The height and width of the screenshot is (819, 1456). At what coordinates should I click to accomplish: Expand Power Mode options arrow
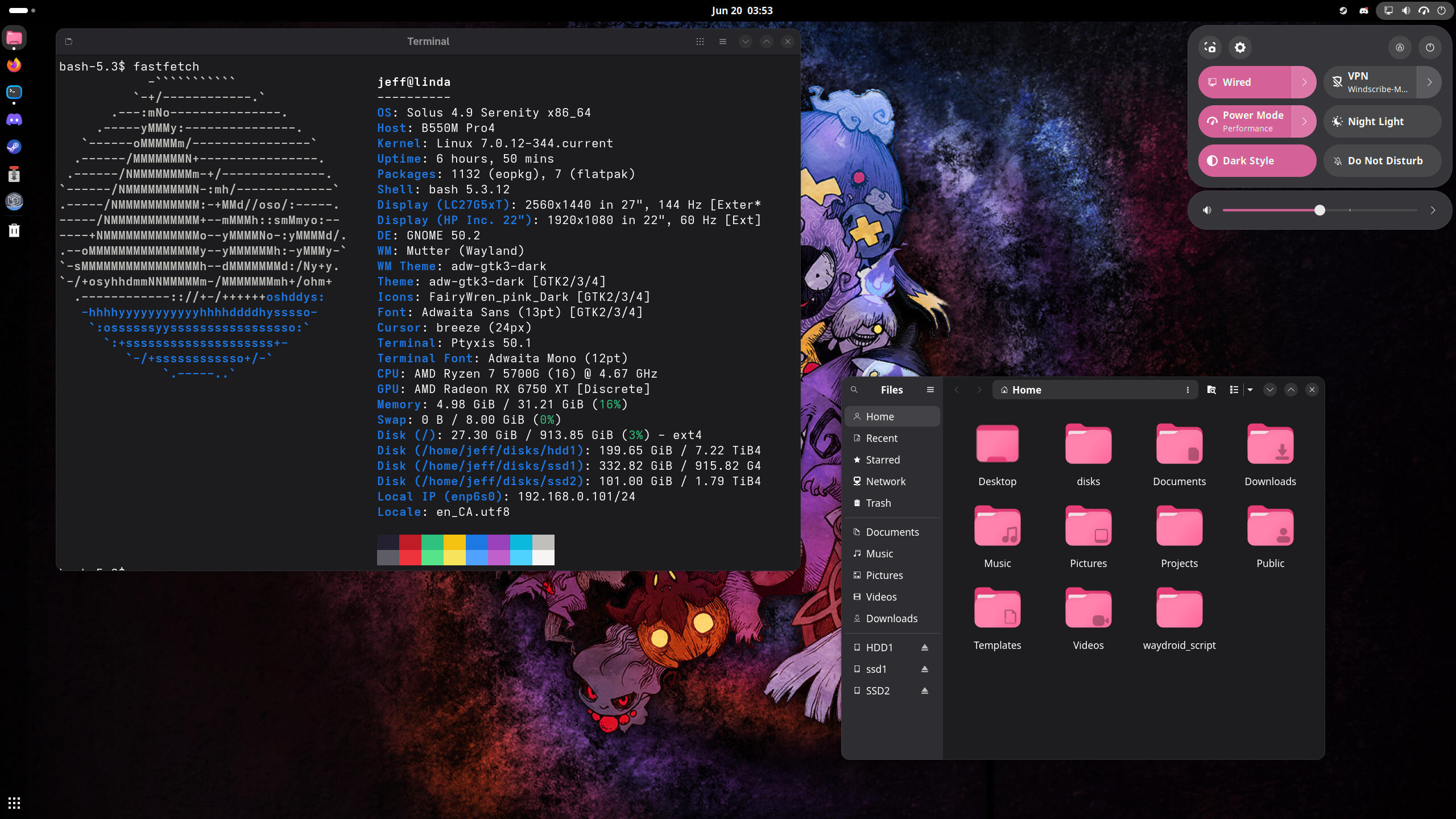(x=1304, y=121)
